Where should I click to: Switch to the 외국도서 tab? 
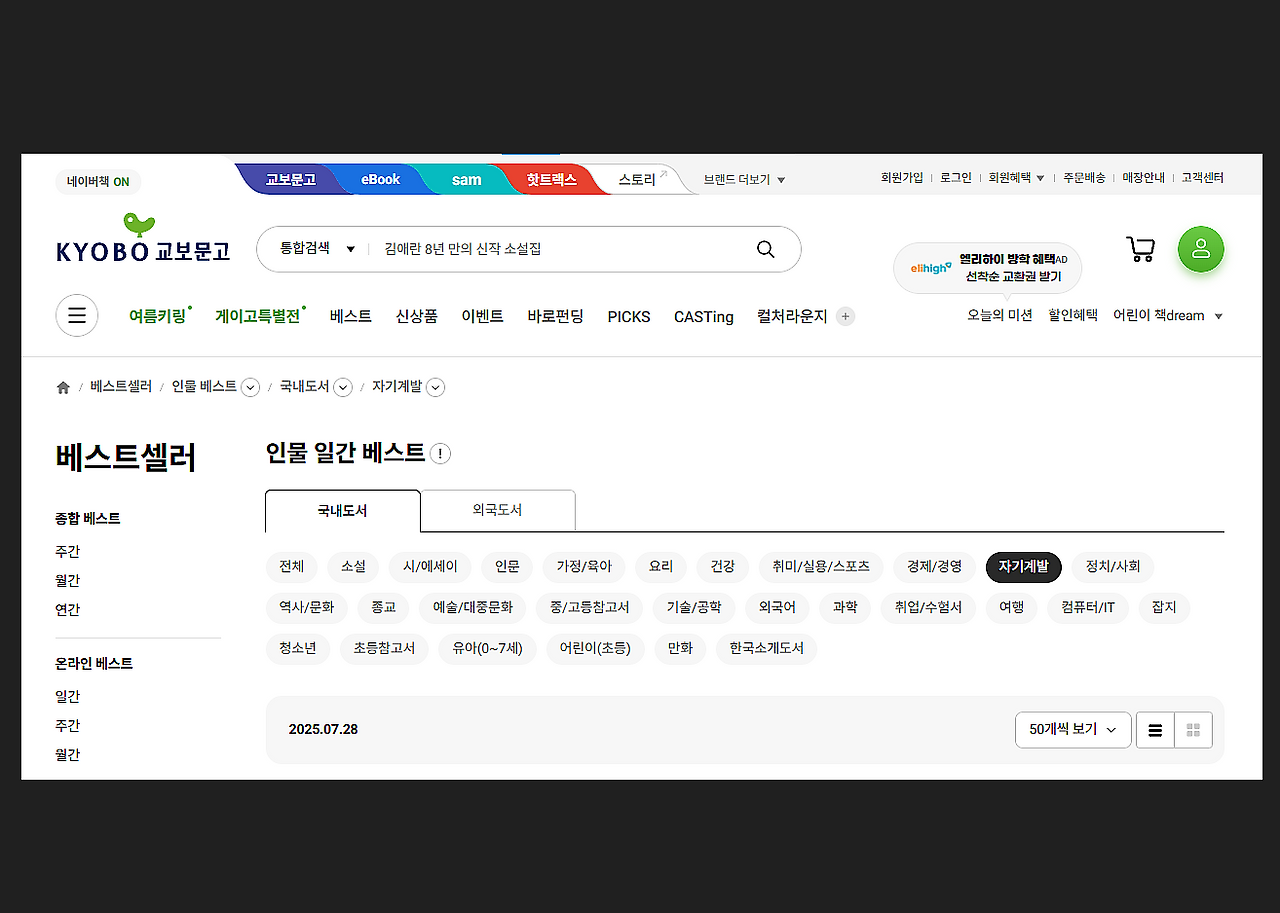tap(498, 510)
